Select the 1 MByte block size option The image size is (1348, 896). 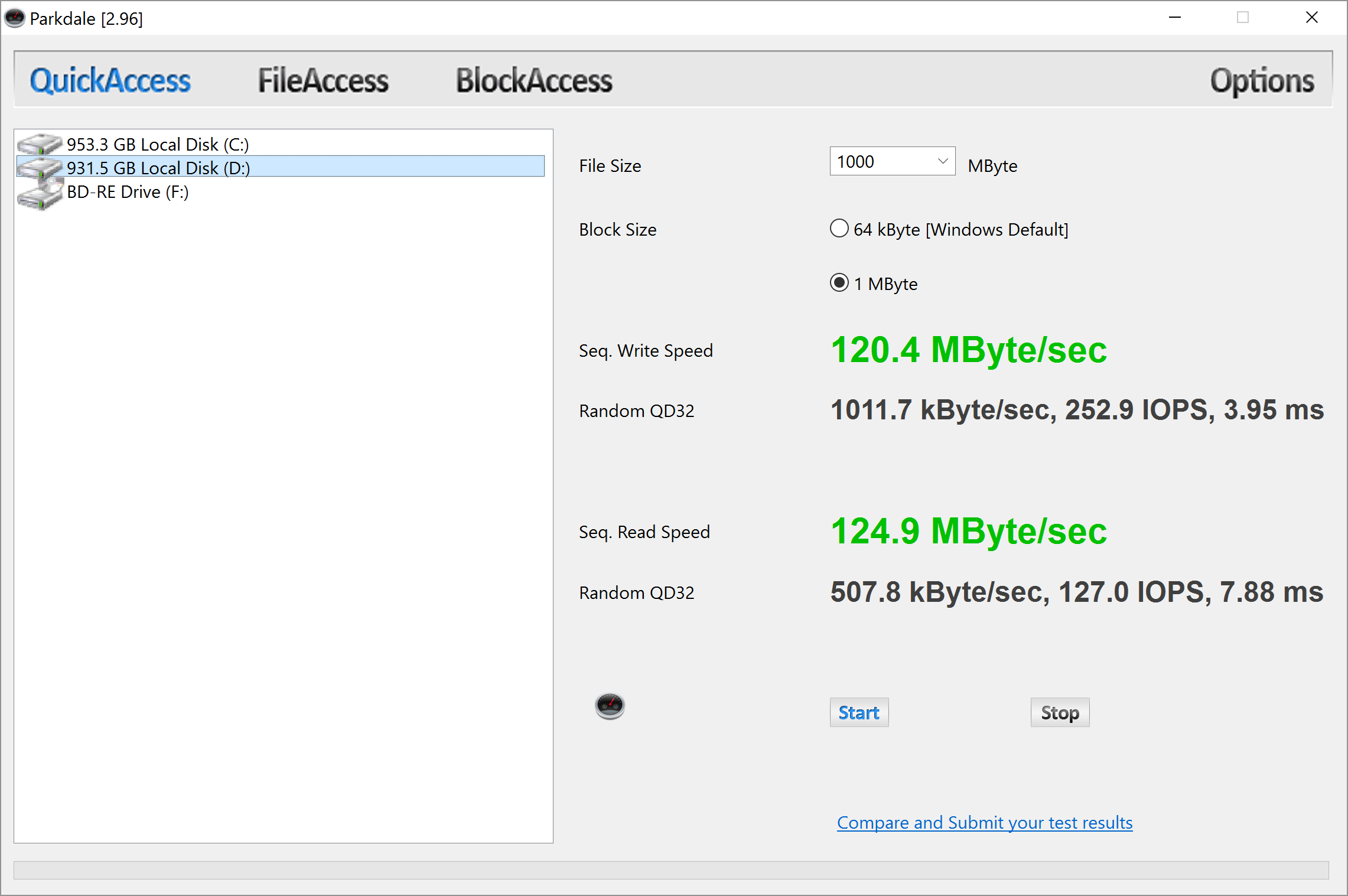coord(839,283)
